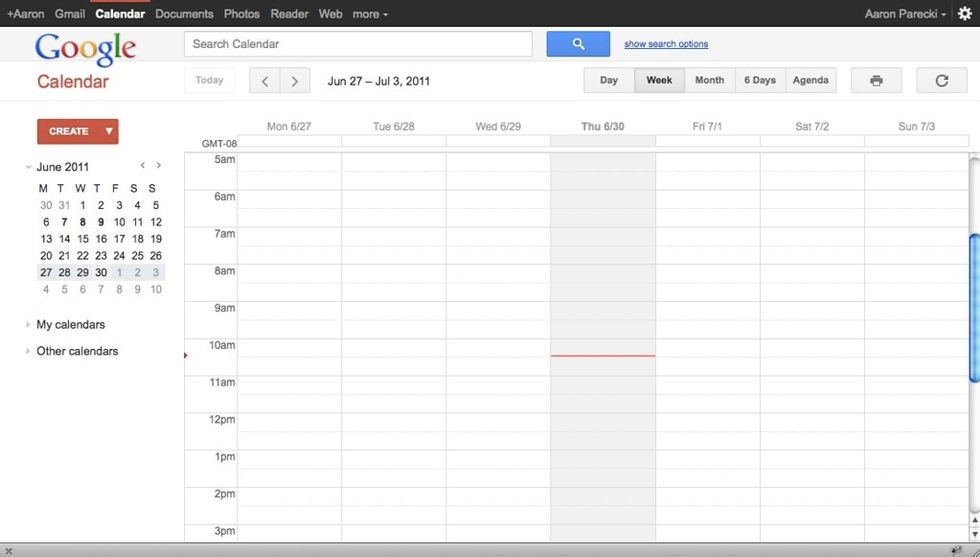Select June 27 in the mini calendar
This screenshot has width=980, height=557.
click(46, 273)
